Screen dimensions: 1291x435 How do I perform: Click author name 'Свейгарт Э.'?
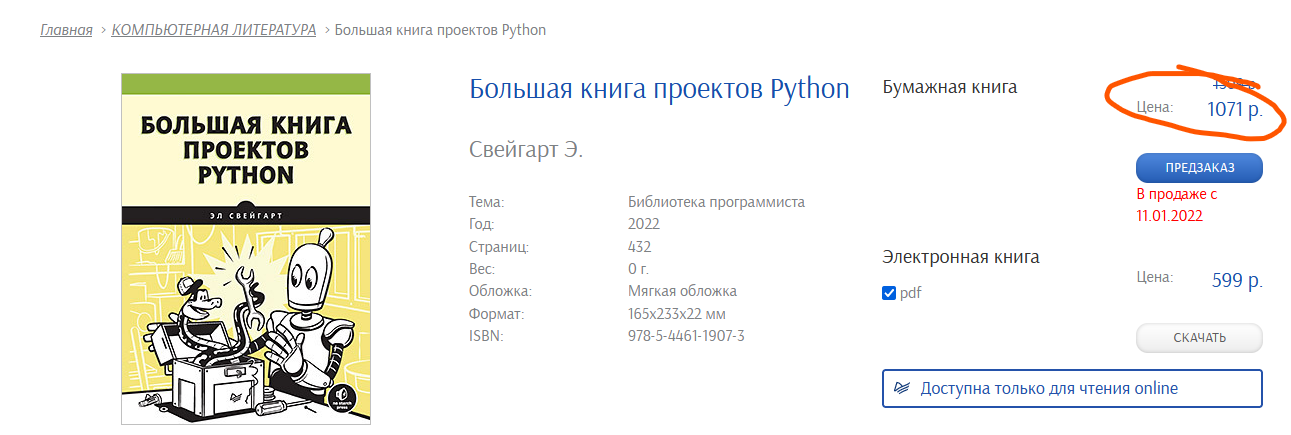click(526, 150)
